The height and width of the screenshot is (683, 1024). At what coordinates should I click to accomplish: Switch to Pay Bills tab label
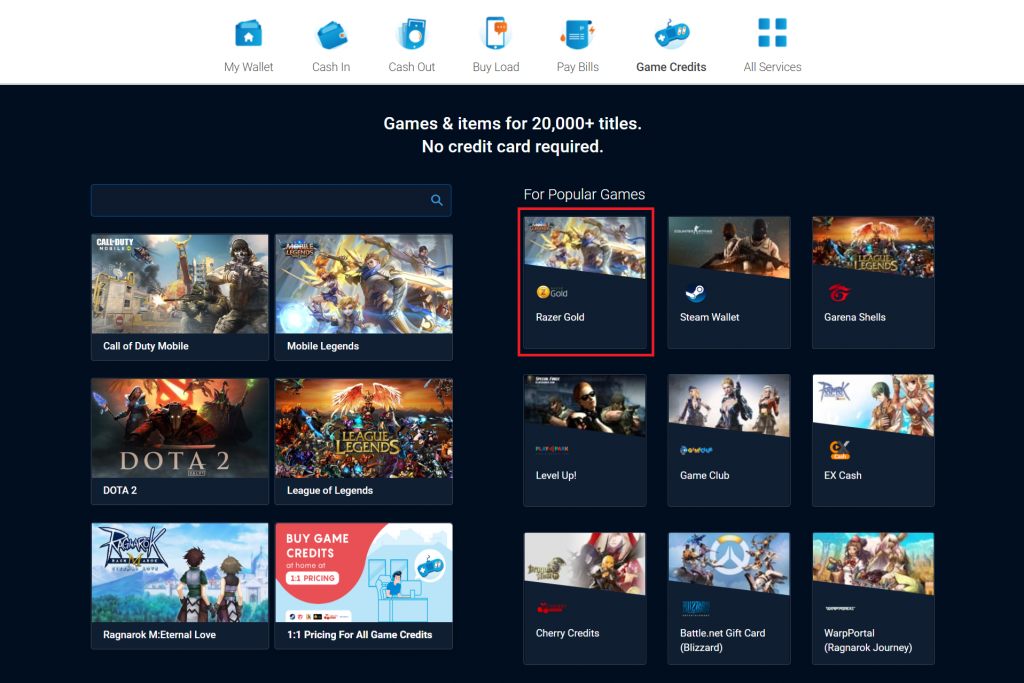coord(577,67)
